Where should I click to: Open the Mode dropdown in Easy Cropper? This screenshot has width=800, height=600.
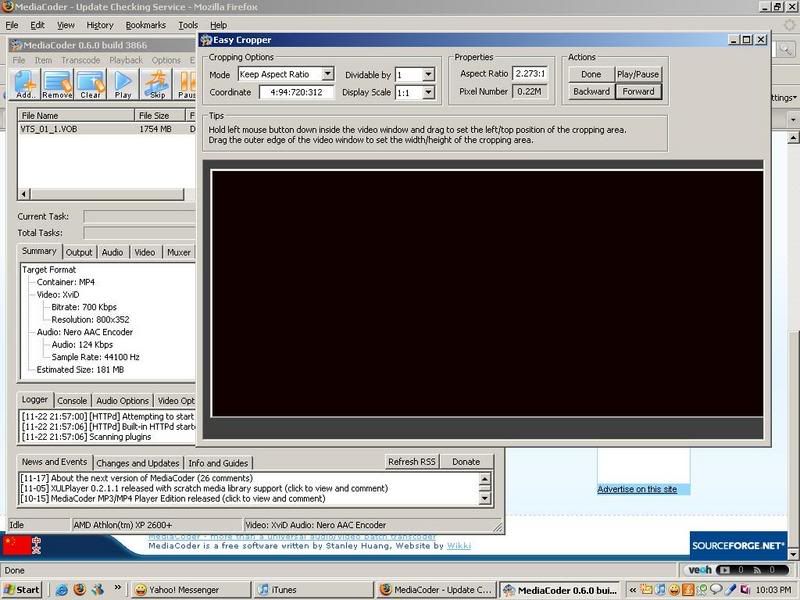328,74
